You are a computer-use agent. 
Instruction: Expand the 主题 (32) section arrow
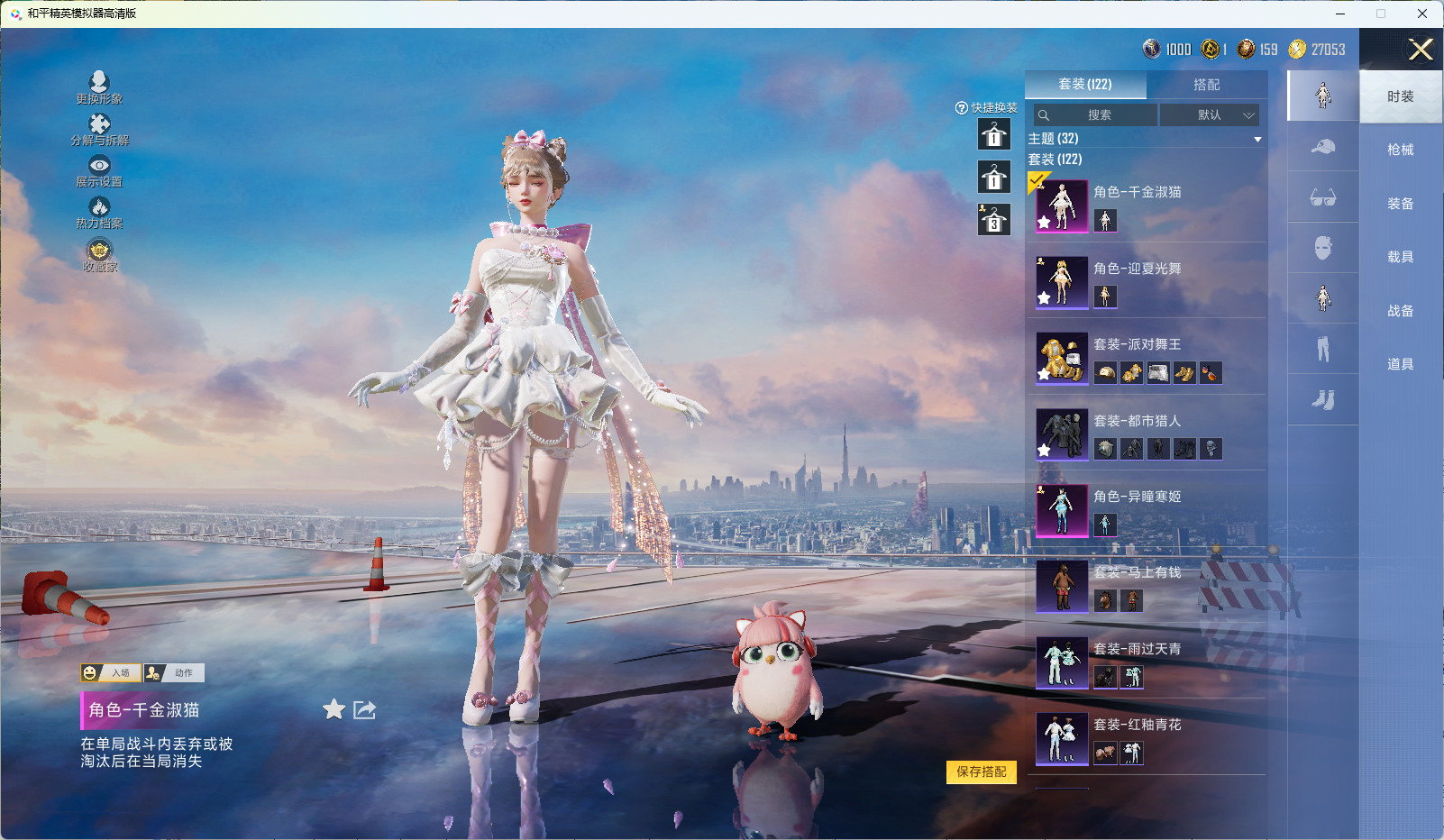[1257, 139]
